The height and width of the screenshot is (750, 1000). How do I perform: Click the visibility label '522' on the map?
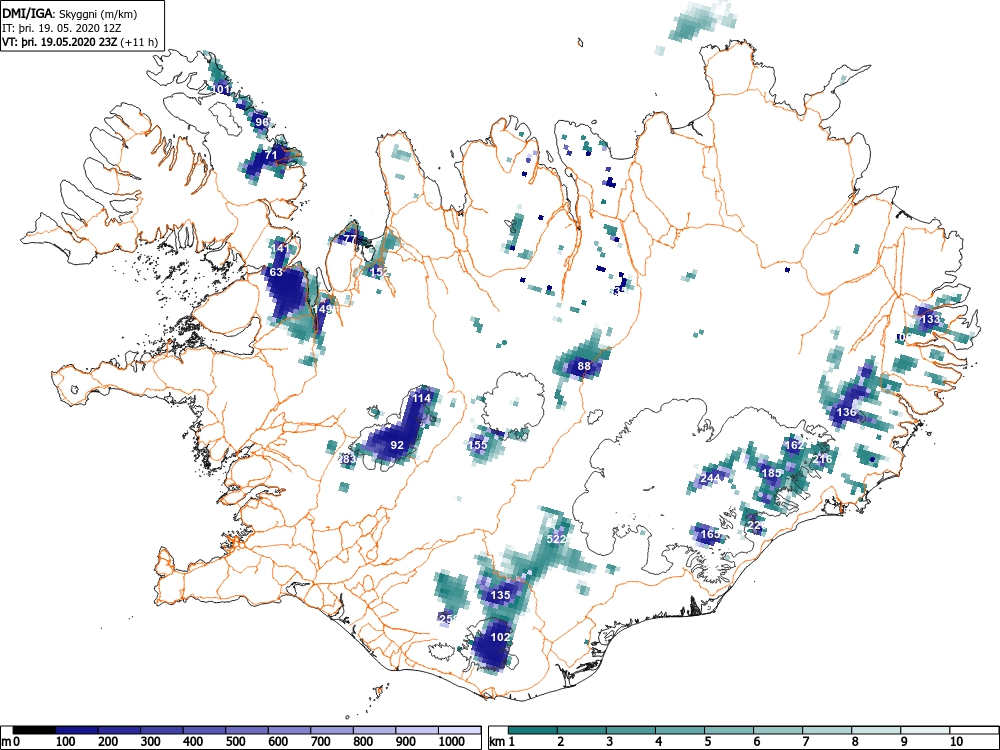coord(557,539)
